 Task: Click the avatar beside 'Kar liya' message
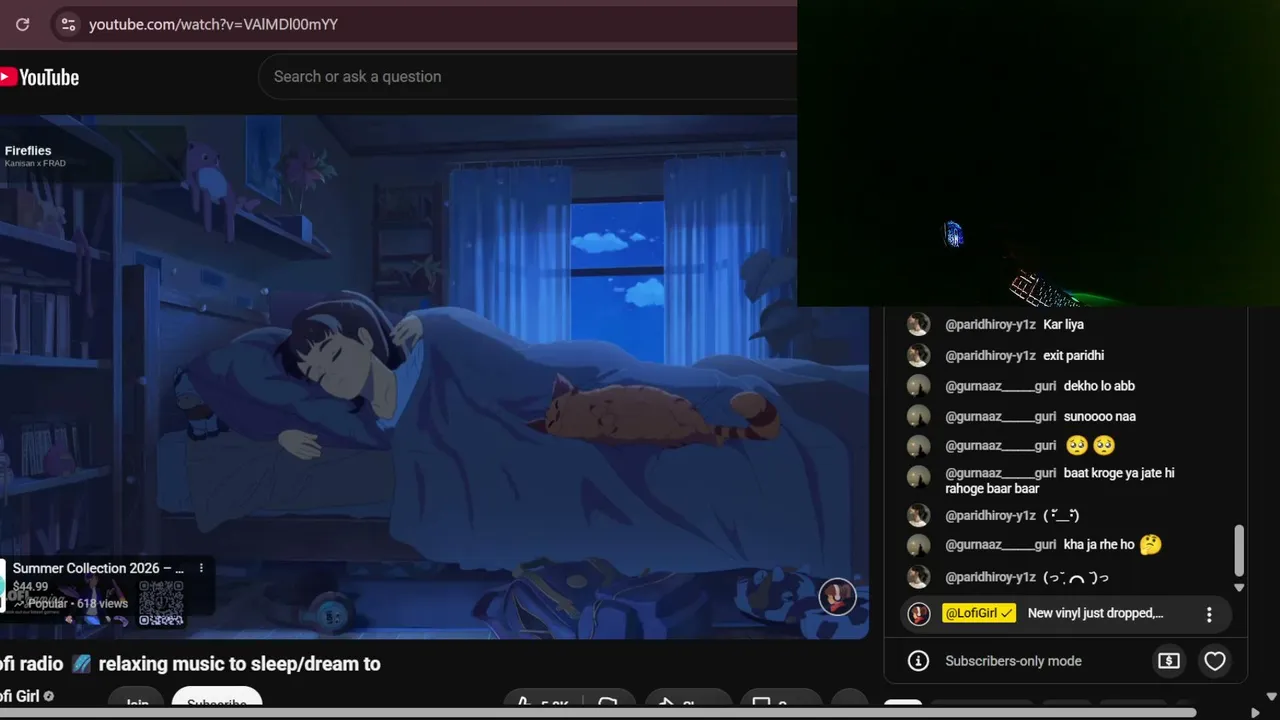(x=918, y=324)
